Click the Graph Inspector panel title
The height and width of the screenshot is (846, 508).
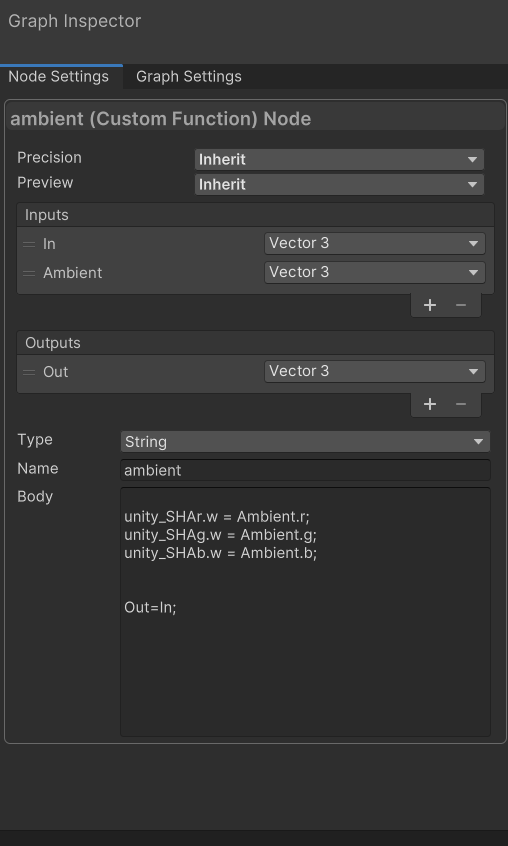pyautogui.click(x=74, y=21)
